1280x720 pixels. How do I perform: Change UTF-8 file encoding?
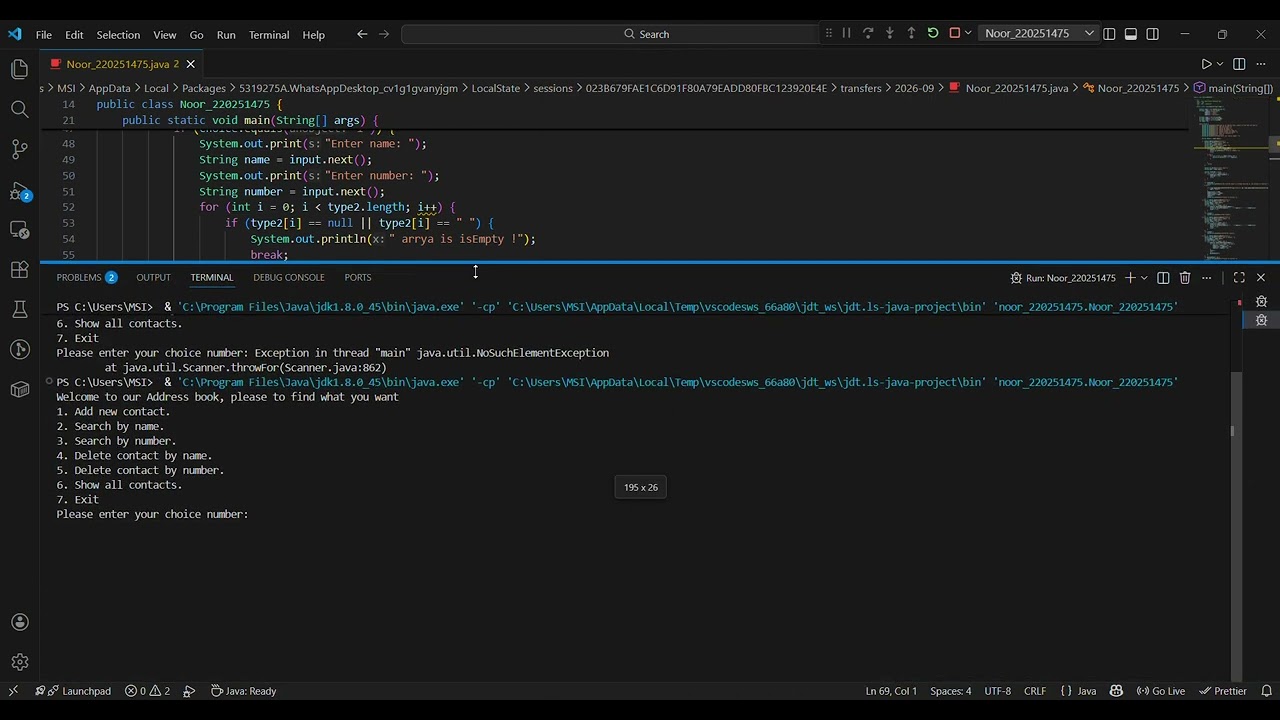tap(998, 691)
